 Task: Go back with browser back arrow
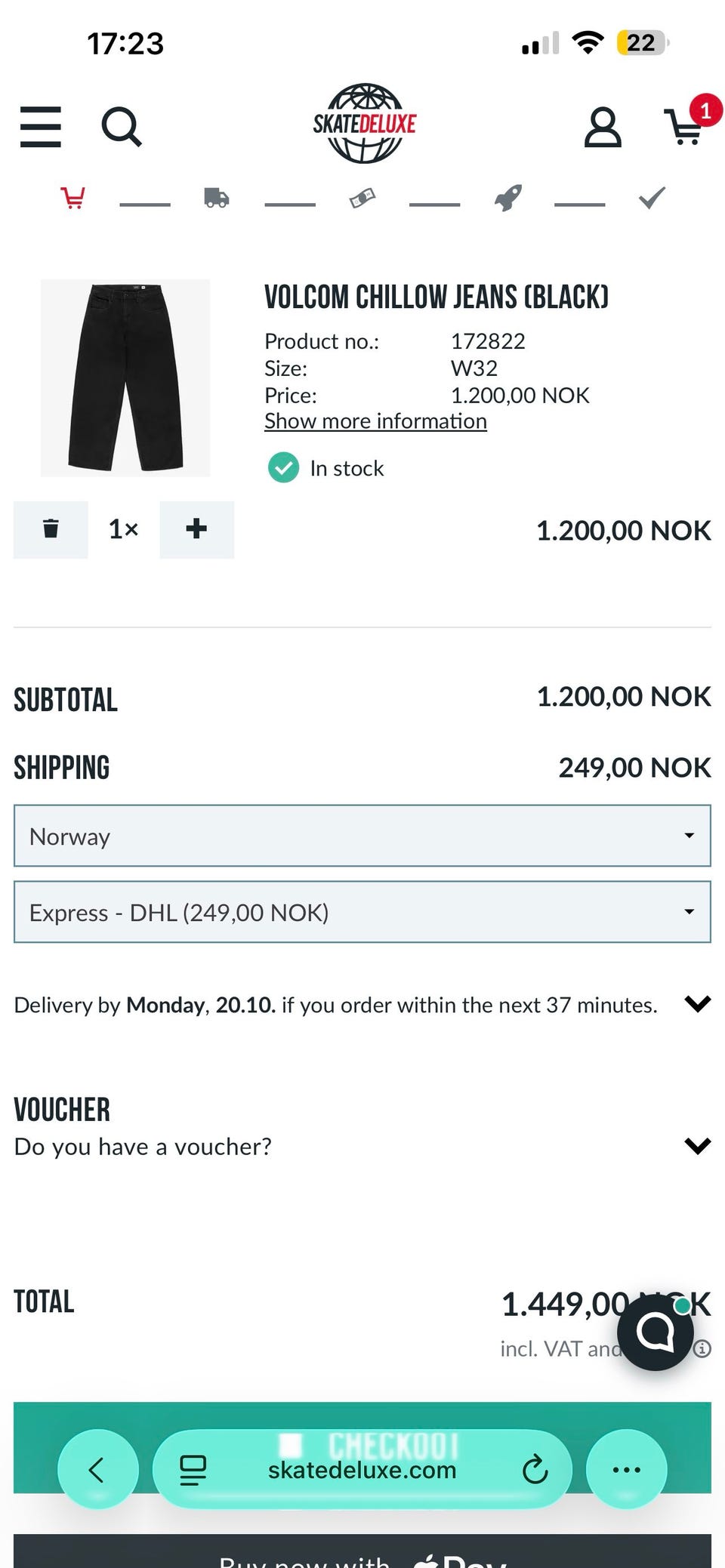pyautogui.click(x=97, y=1469)
